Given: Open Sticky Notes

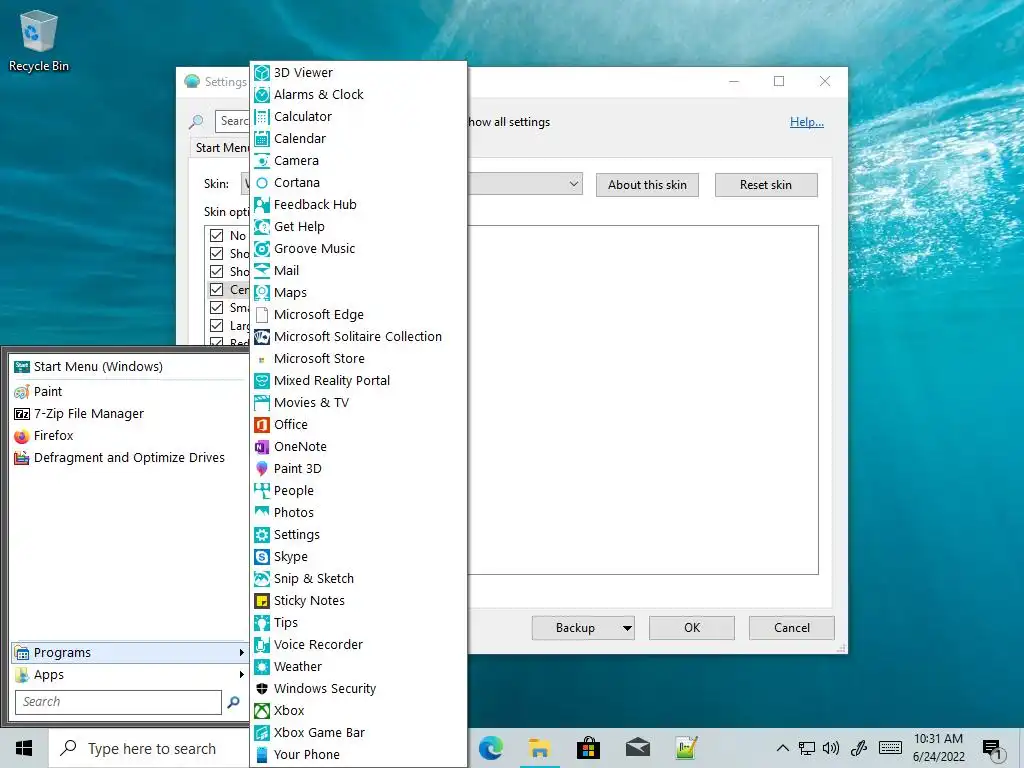Looking at the screenshot, I should 359,601.
